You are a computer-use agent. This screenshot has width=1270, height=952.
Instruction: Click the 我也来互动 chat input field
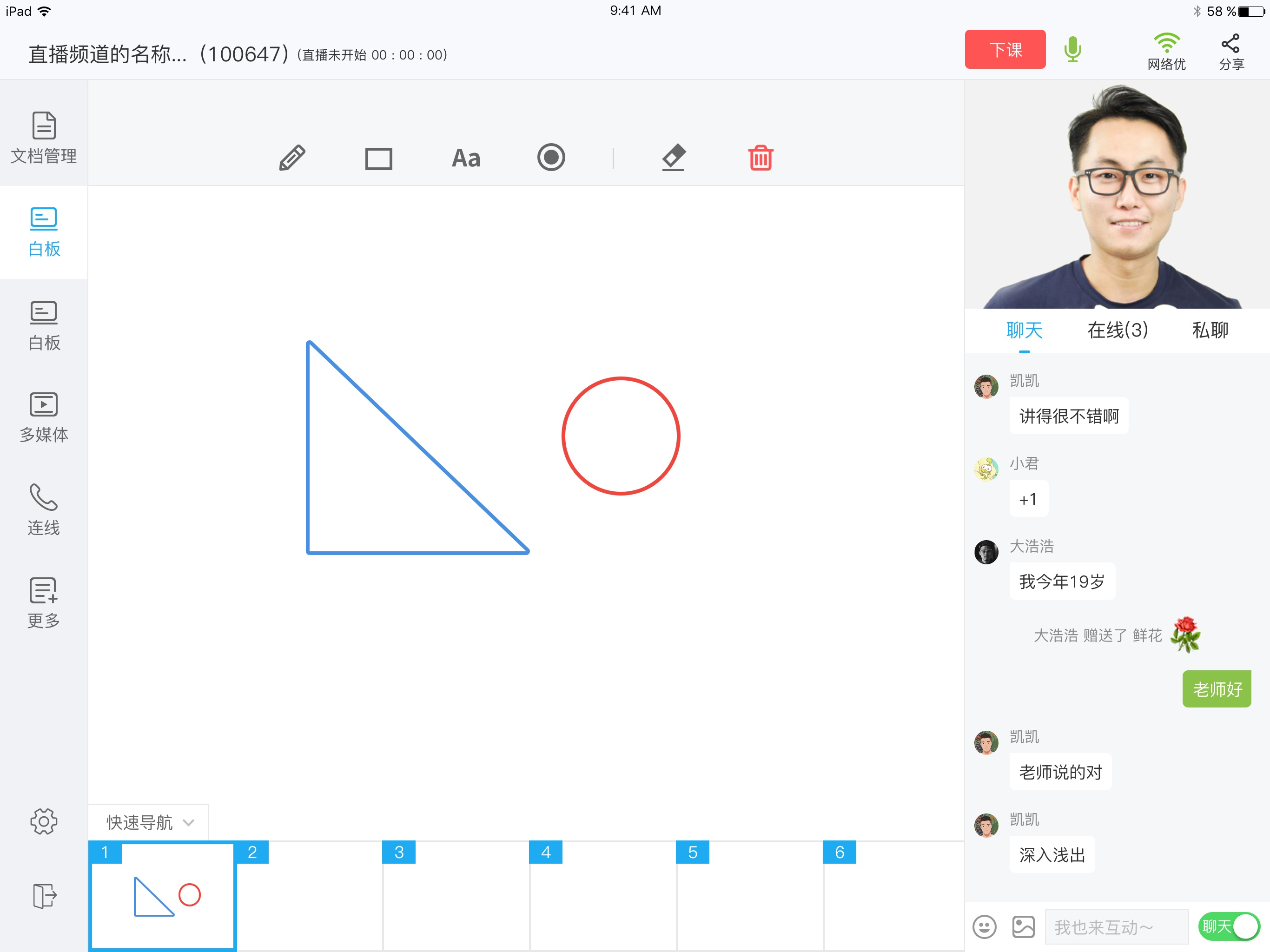click(x=1116, y=927)
